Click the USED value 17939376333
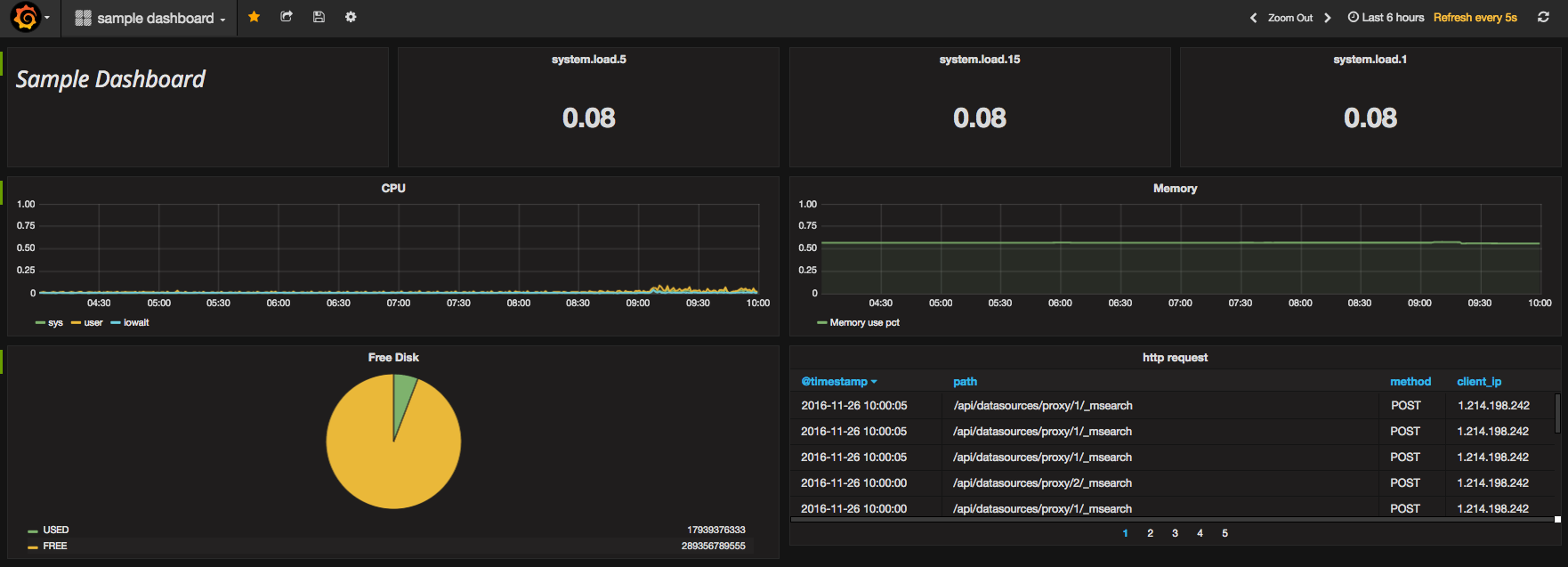 point(716,530)
